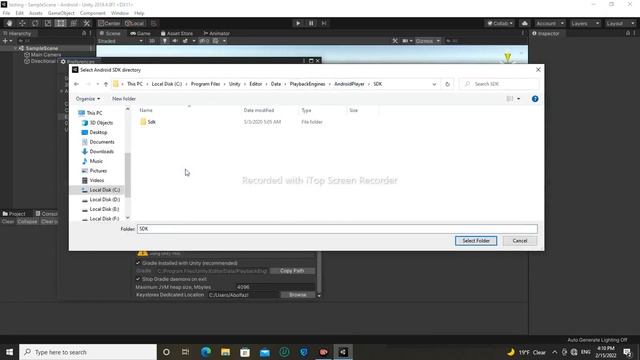Select the Sdk folder in file list
The height and width of the screenshot is (360, 640).
[151, 122]
